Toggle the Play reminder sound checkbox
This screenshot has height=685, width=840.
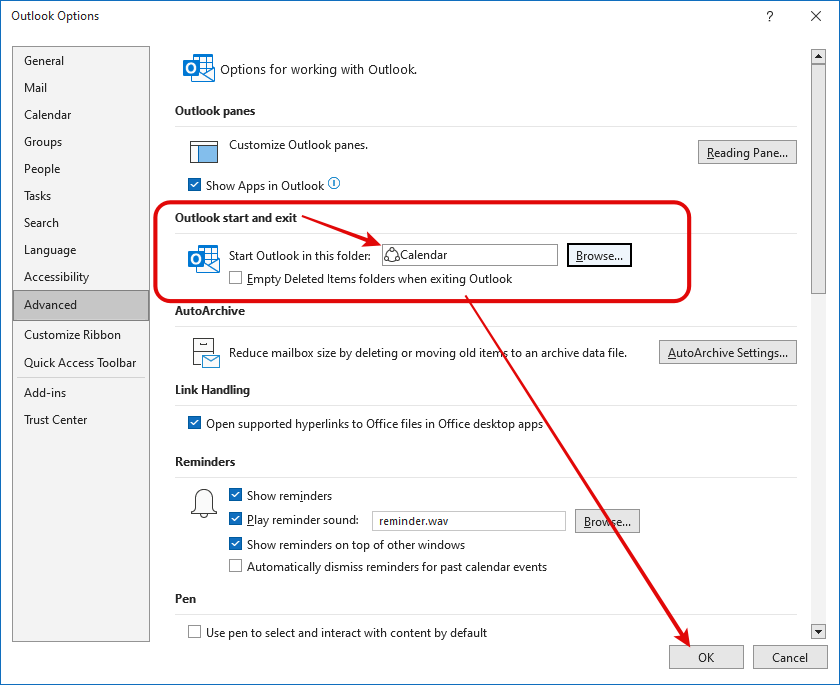235,518
